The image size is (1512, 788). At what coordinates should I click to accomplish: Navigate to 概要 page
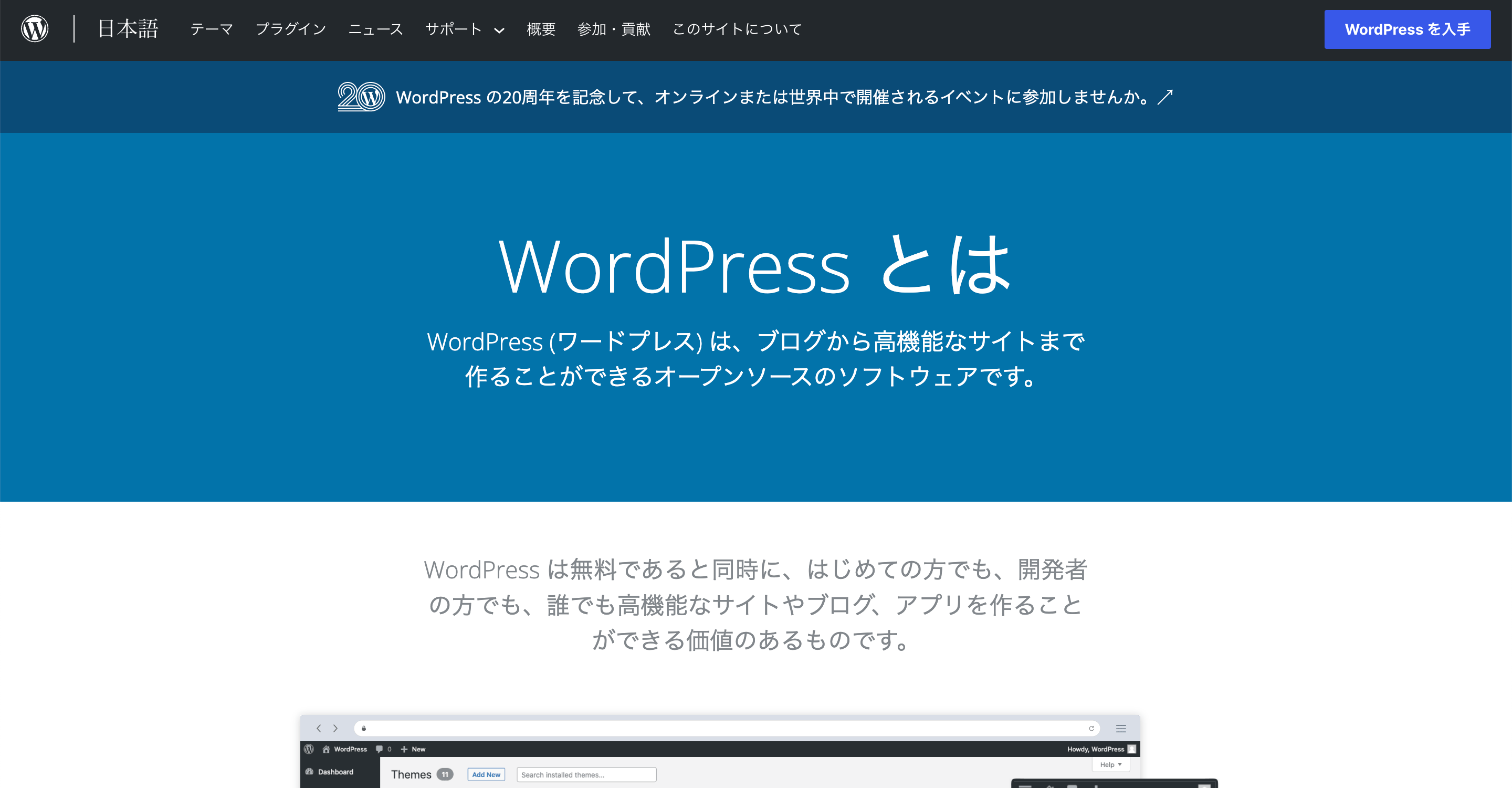pyautogui.click(x=541, y=29)
